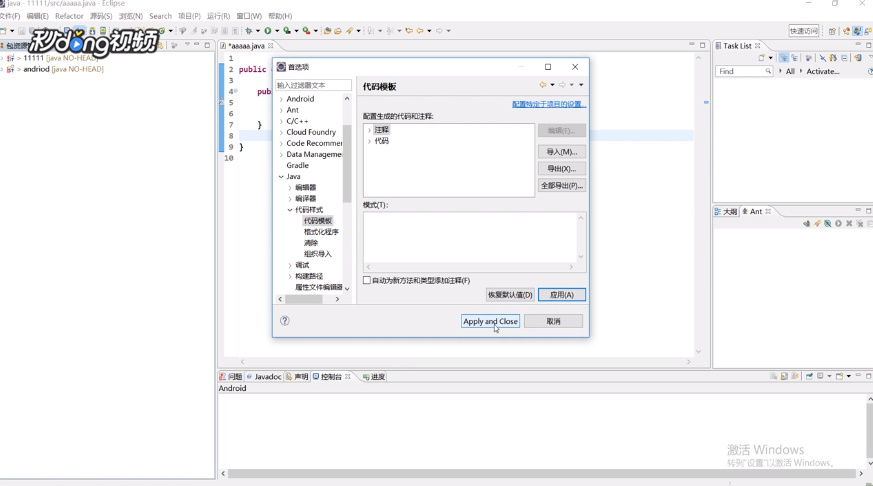Expand the 代码 template node

(x=369, y=141)
